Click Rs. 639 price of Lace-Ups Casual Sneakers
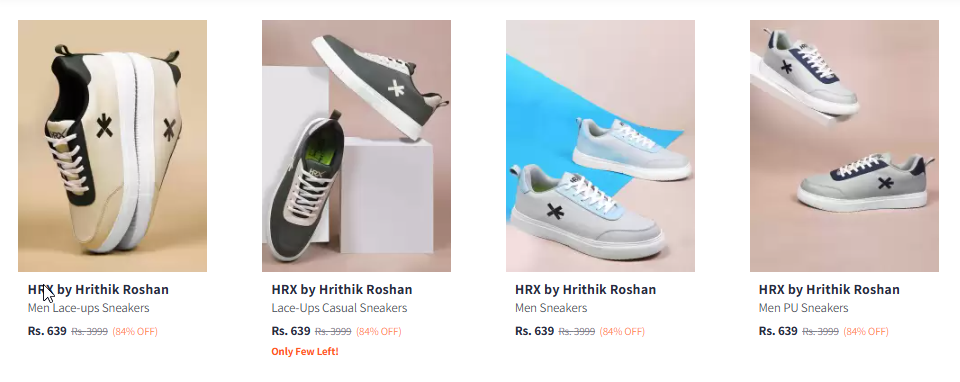This screenshot has height=382, width=960. (291, 331)
